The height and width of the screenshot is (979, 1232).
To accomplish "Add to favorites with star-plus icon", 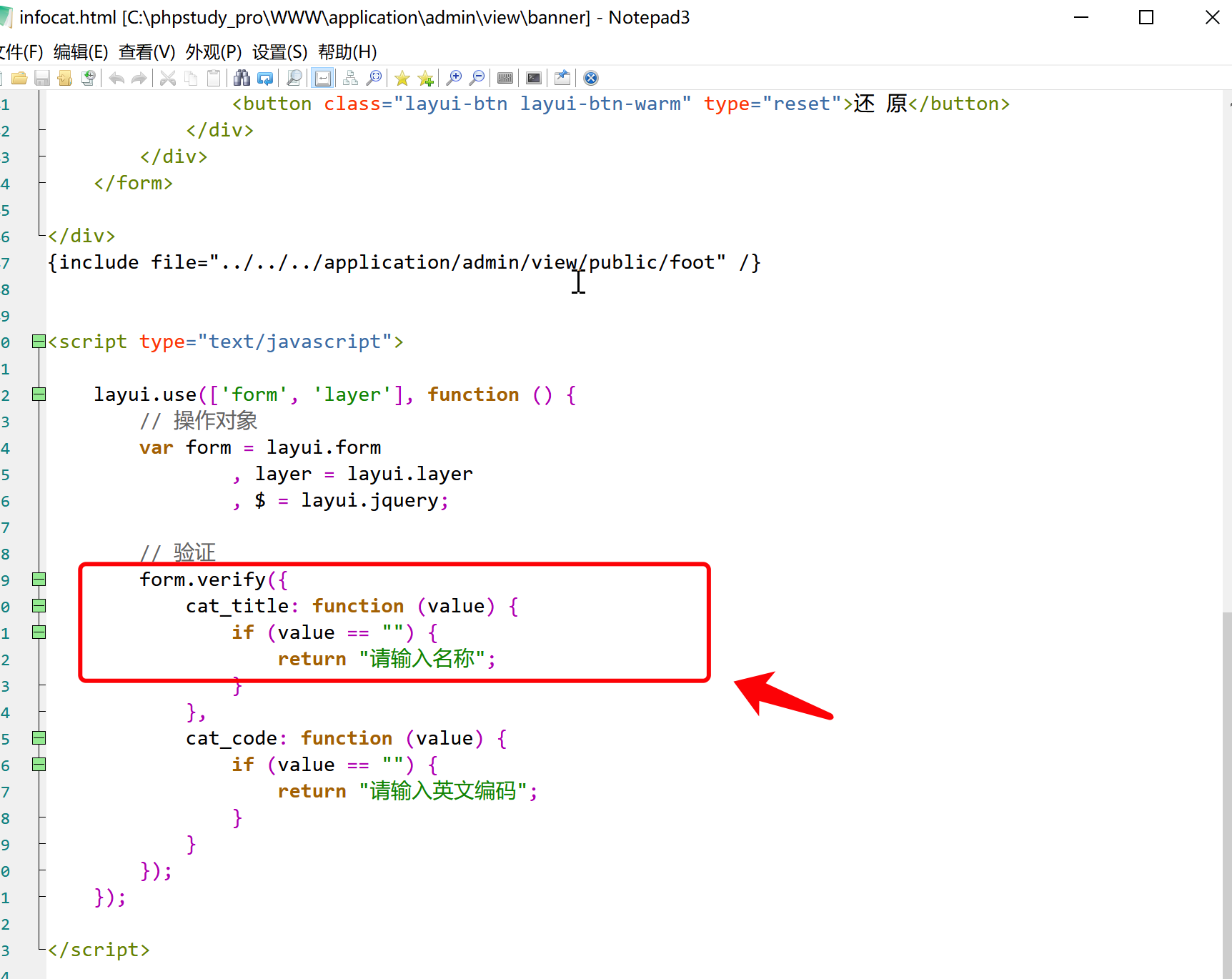I will click(x=426, y=78).
